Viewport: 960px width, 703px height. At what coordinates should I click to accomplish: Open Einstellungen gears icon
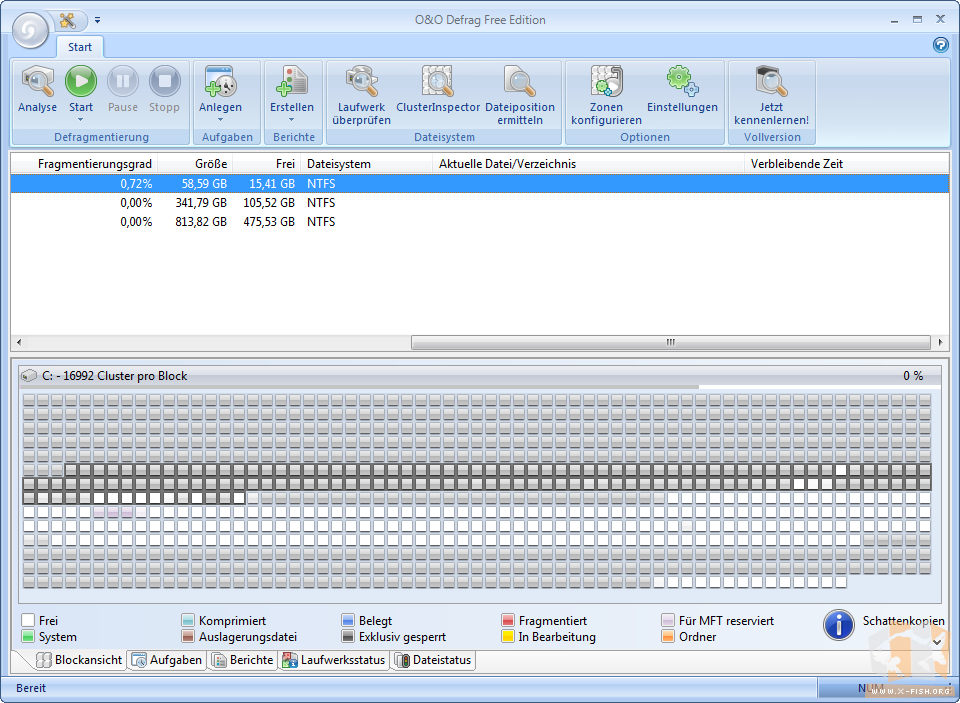click(x=682, y=81)
